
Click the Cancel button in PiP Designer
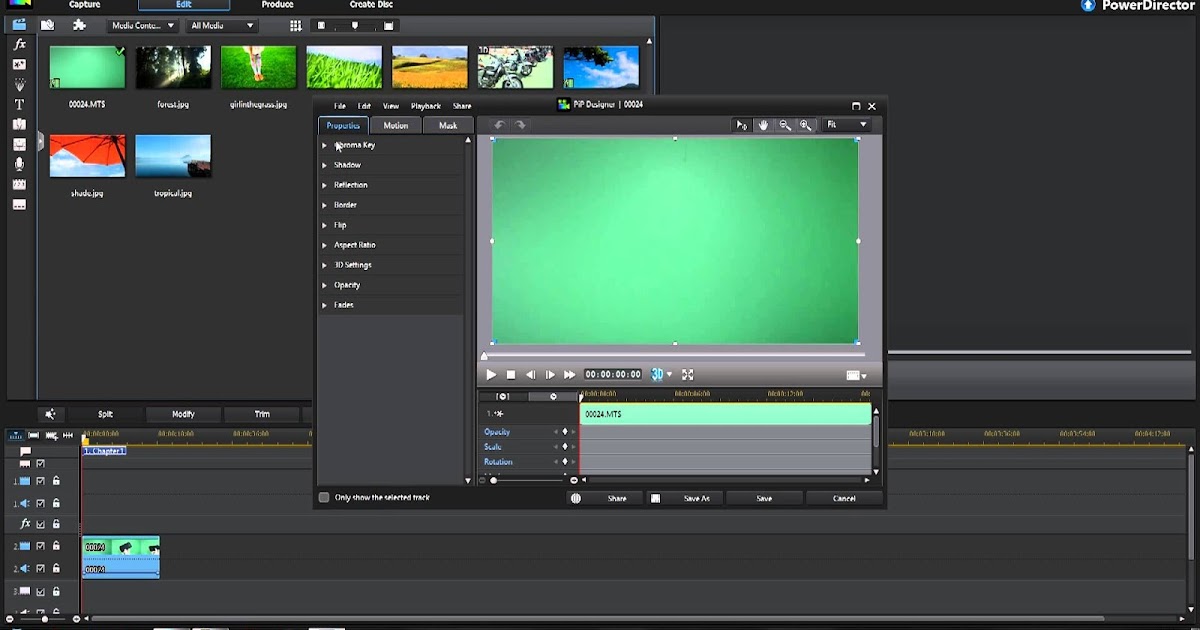coord(844,498)
